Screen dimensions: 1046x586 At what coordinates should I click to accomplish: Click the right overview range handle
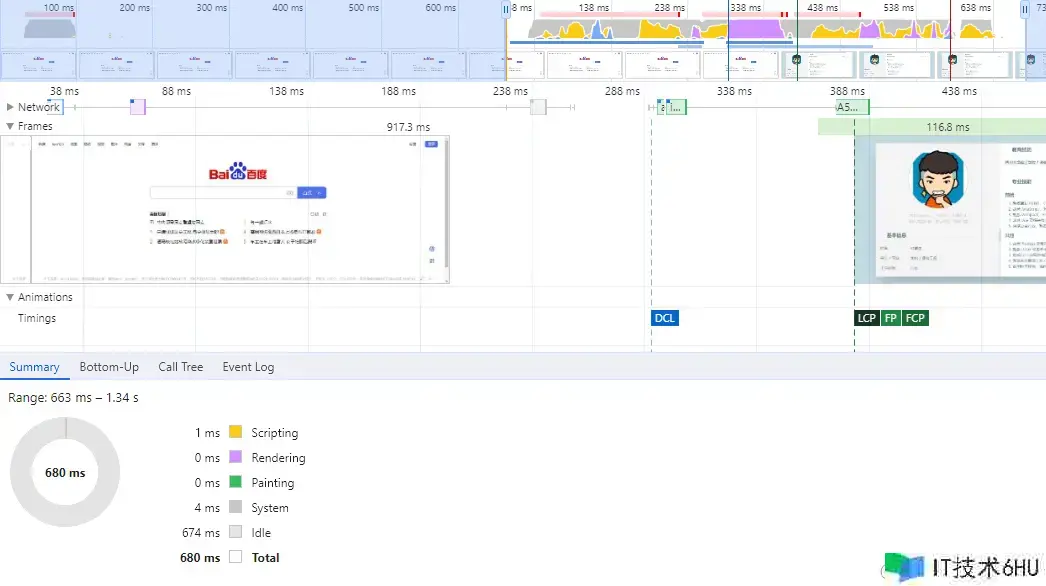[x=1025, y=9]
